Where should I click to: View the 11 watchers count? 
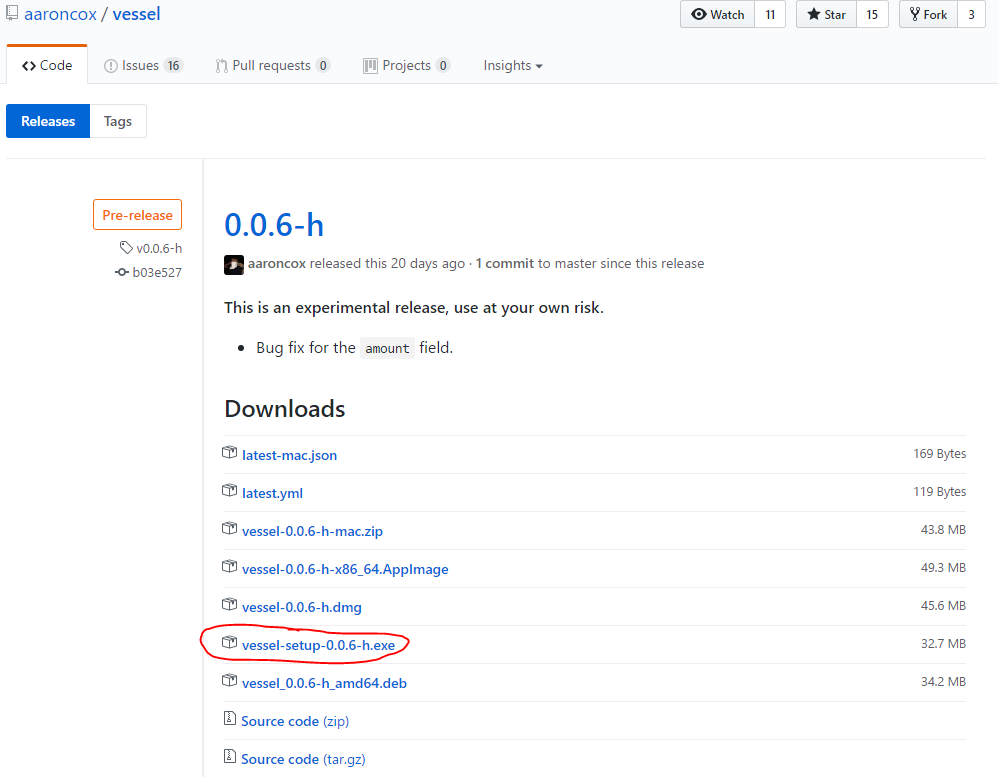[x=770, y=14]
